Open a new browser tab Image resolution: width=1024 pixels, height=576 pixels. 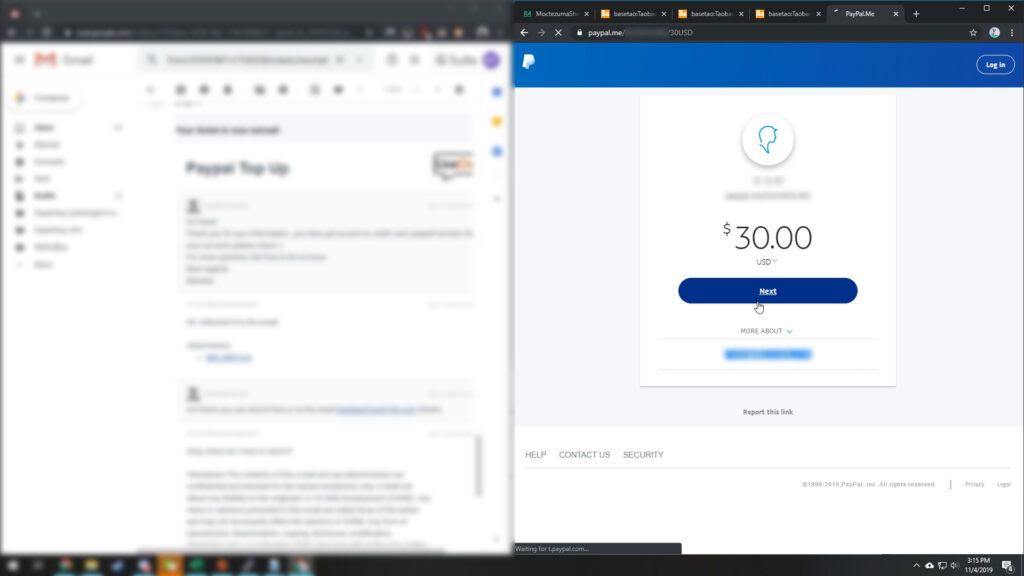coord(916,14)
